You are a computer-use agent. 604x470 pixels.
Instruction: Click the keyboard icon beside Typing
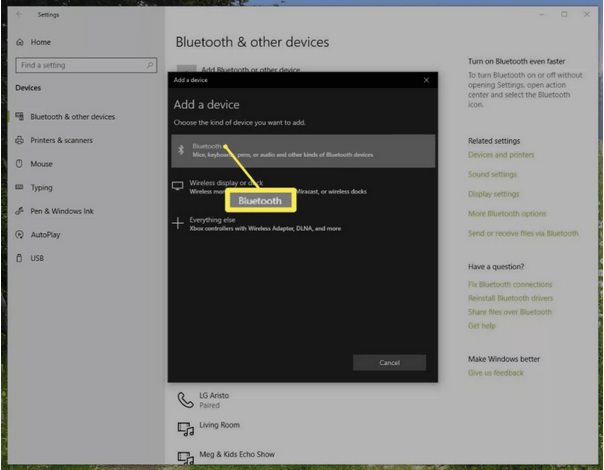point(19,187)
